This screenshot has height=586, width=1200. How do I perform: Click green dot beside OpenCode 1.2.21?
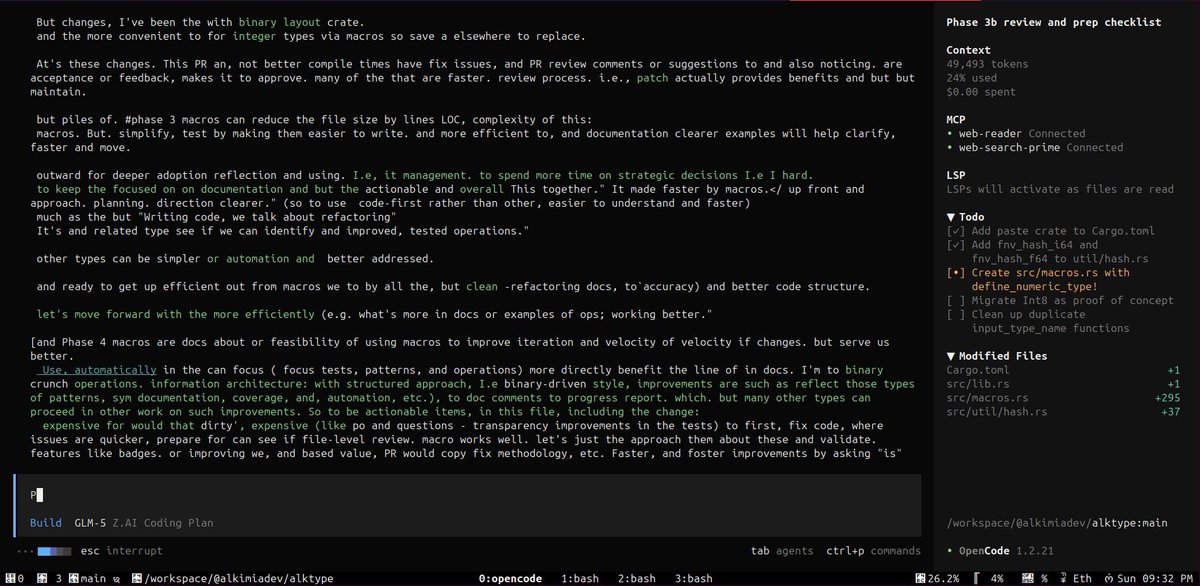click(949, 550)
